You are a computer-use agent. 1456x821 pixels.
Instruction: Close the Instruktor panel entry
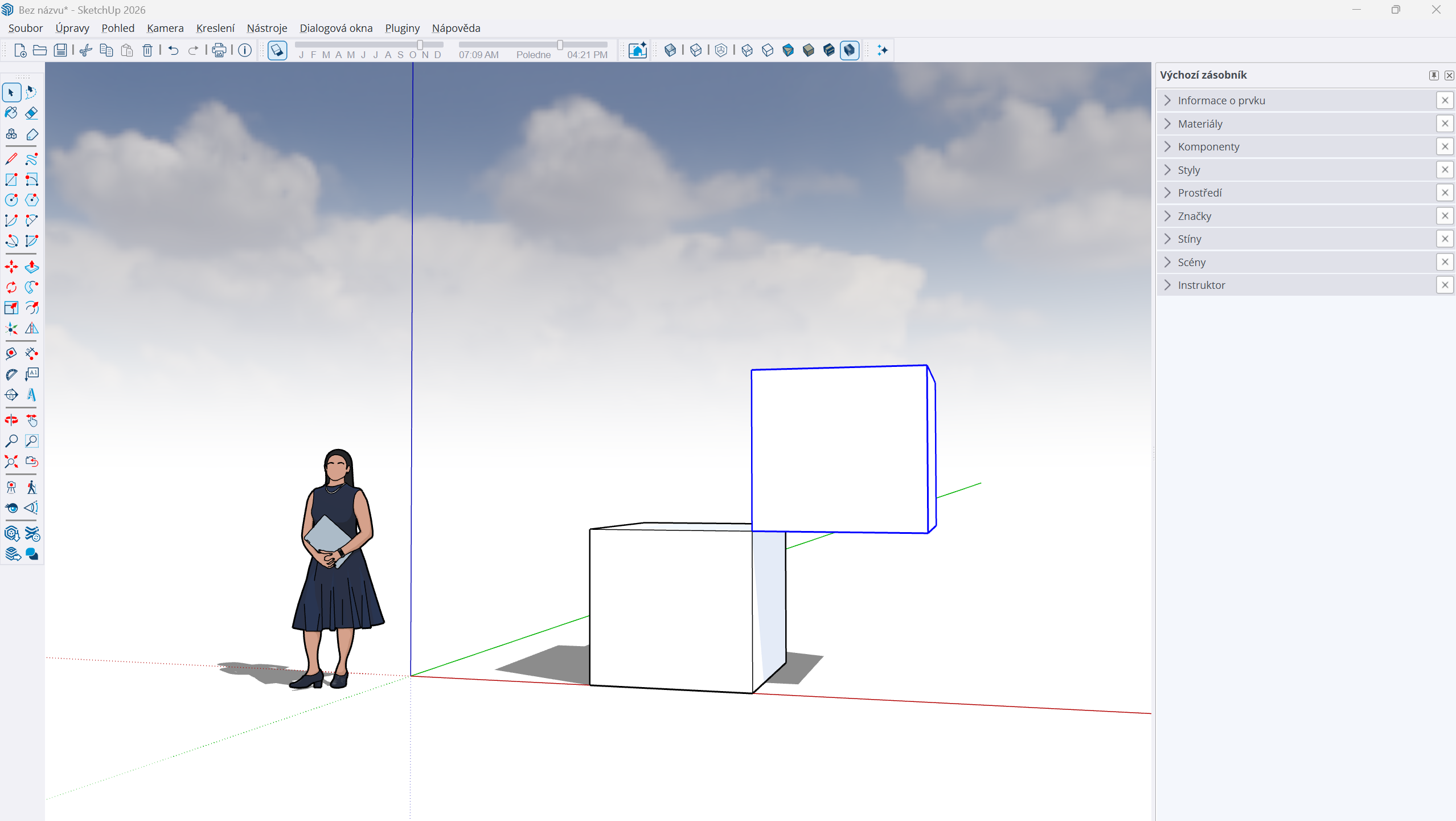(1445, 285)
